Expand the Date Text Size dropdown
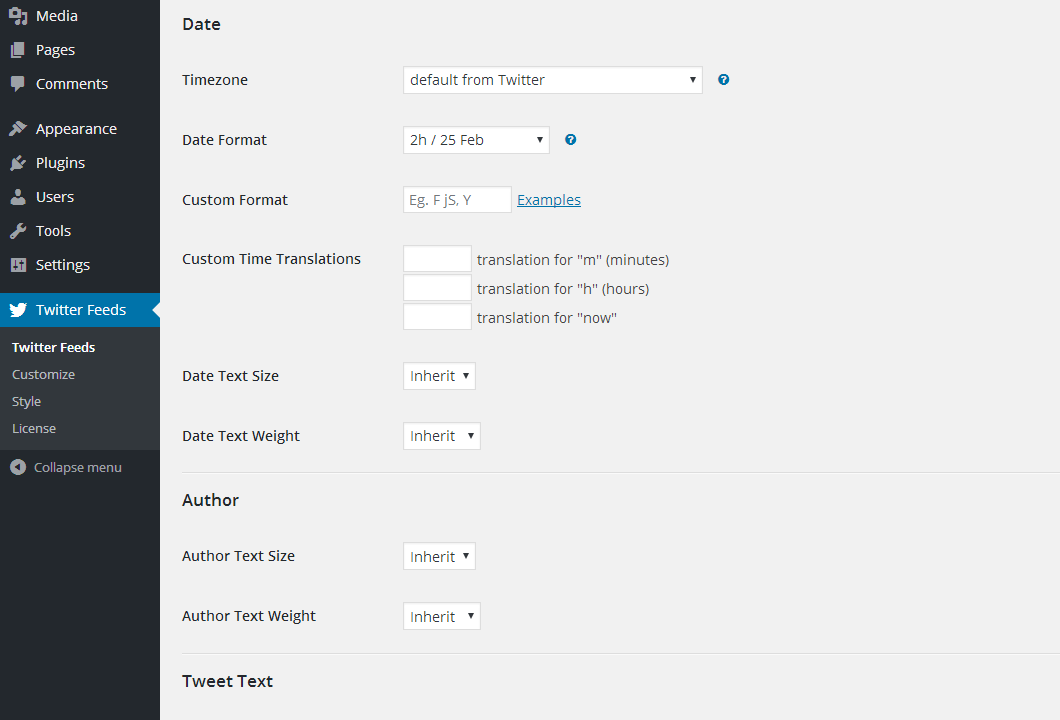This screenshot has width=1060, height=720. 439,376
